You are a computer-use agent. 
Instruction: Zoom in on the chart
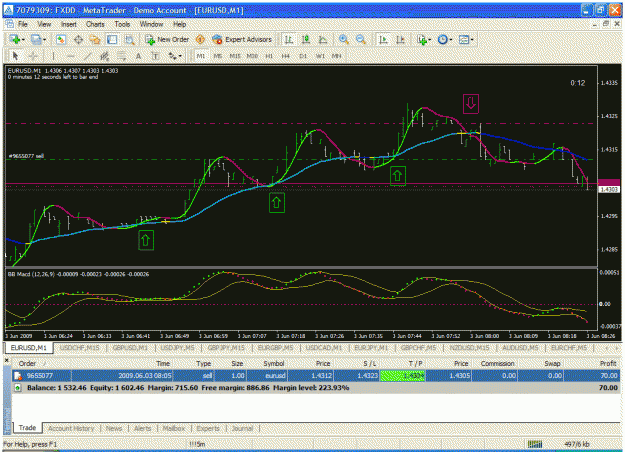point(343,39)
